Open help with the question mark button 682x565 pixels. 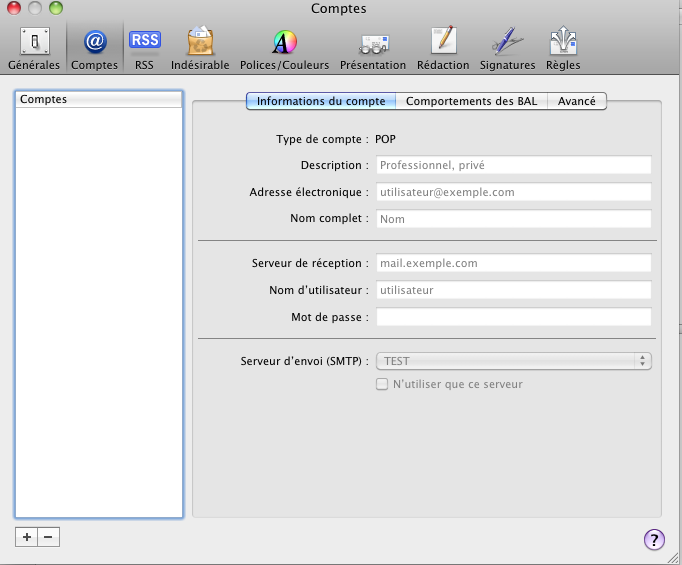point(654,540)
